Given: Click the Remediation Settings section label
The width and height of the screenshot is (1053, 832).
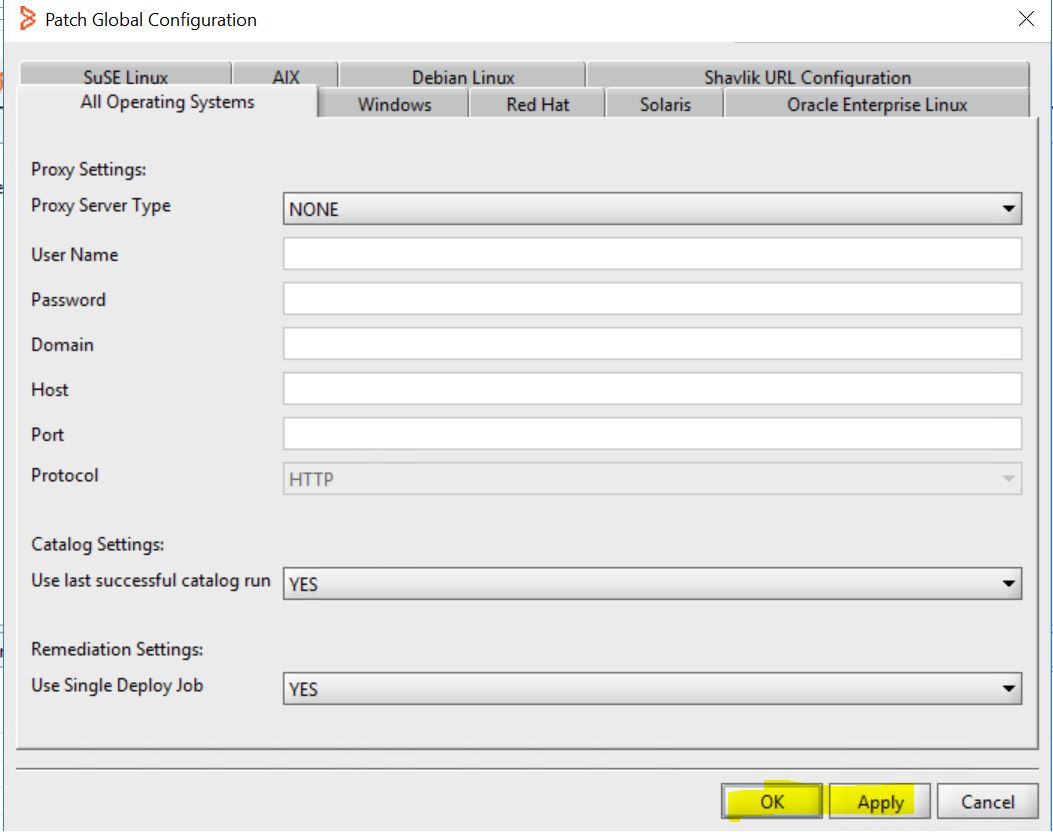Looking at the screenshot, I should pos(117,649).
